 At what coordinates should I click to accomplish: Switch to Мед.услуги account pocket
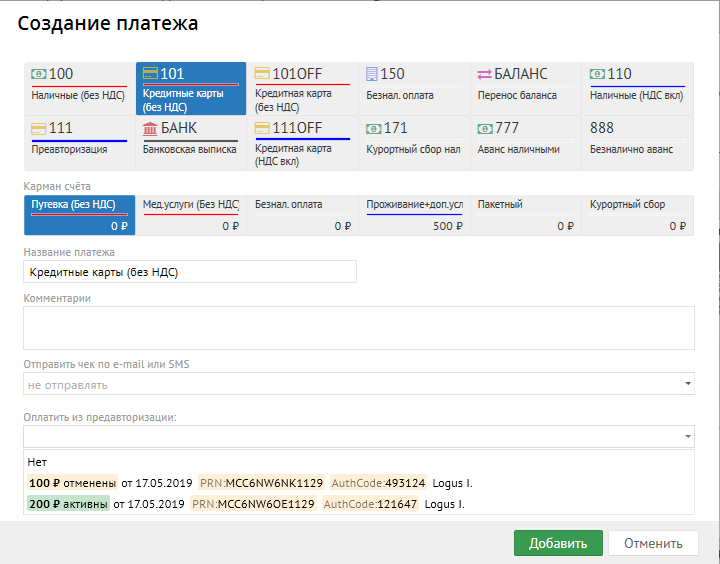pyautogui.click(x=191, y=214)
